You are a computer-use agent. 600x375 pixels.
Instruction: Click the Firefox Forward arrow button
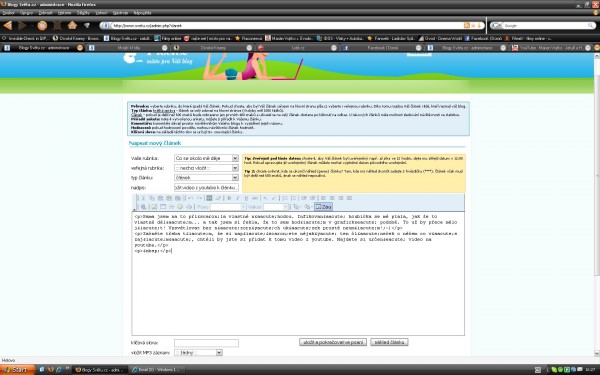[22, 26]
